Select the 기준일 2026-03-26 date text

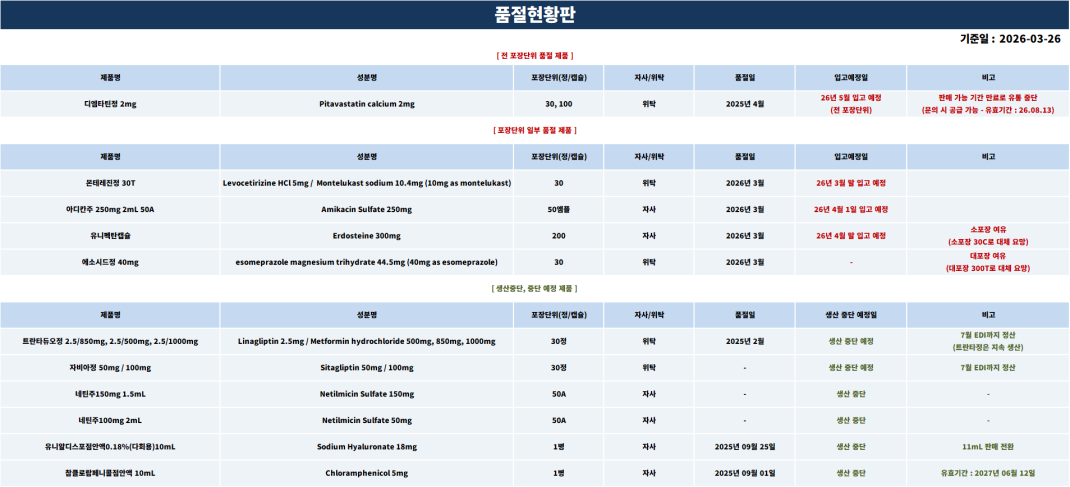(x=1010, y=39)
